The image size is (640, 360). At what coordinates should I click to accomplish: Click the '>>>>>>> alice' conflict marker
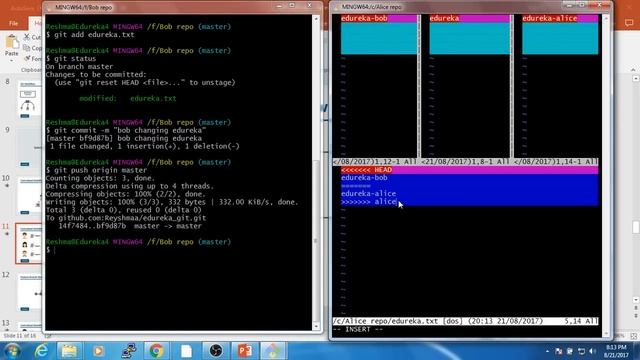coord(369,202)
